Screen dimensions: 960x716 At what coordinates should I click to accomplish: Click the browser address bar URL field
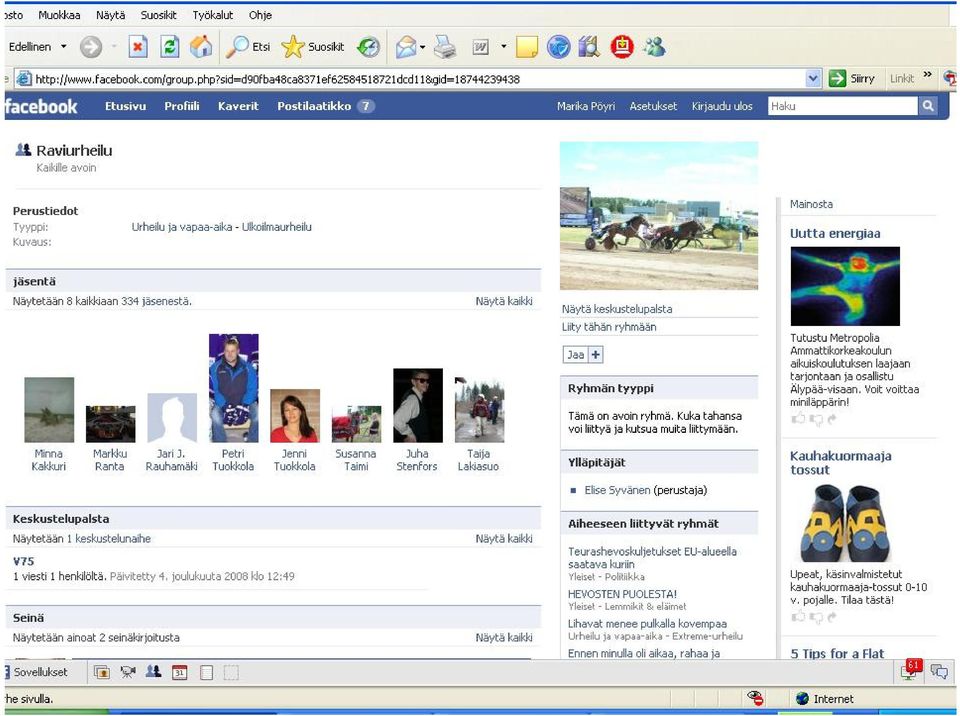click(419, 79)
